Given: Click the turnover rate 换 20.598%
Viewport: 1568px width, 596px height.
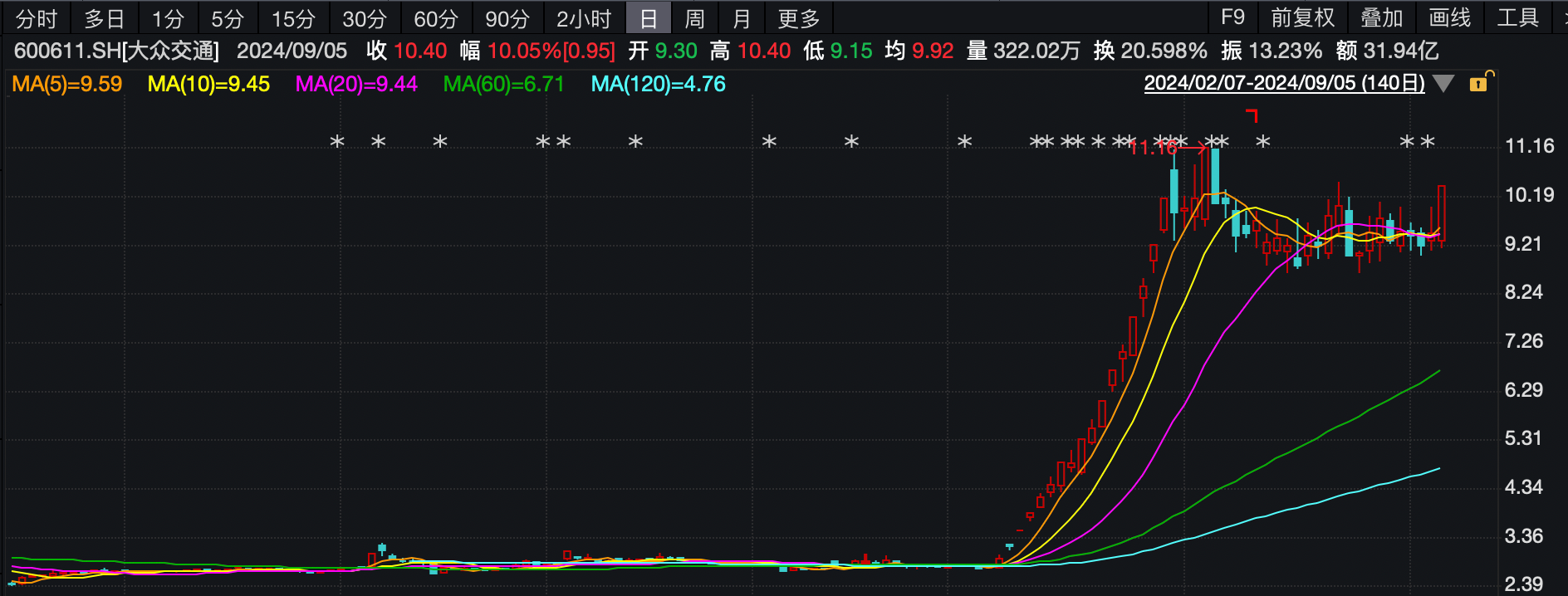Looking at the screenshot, I should point(1150,51).
